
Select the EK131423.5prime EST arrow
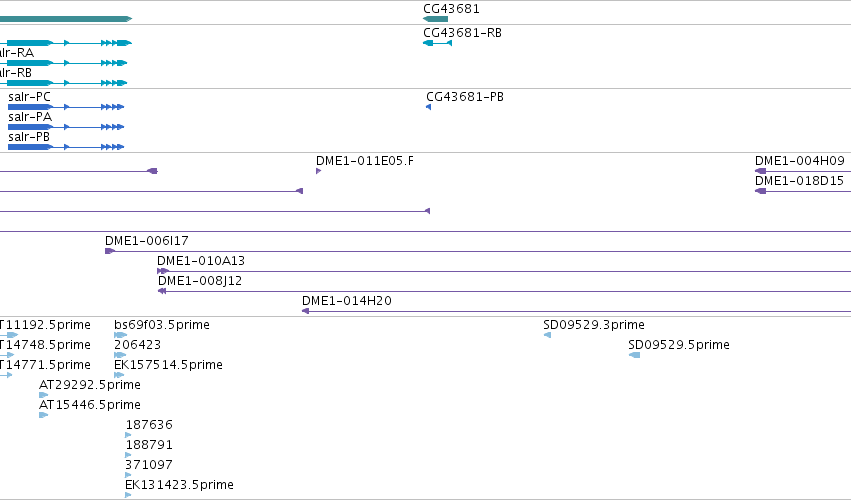tap(128, 495)
